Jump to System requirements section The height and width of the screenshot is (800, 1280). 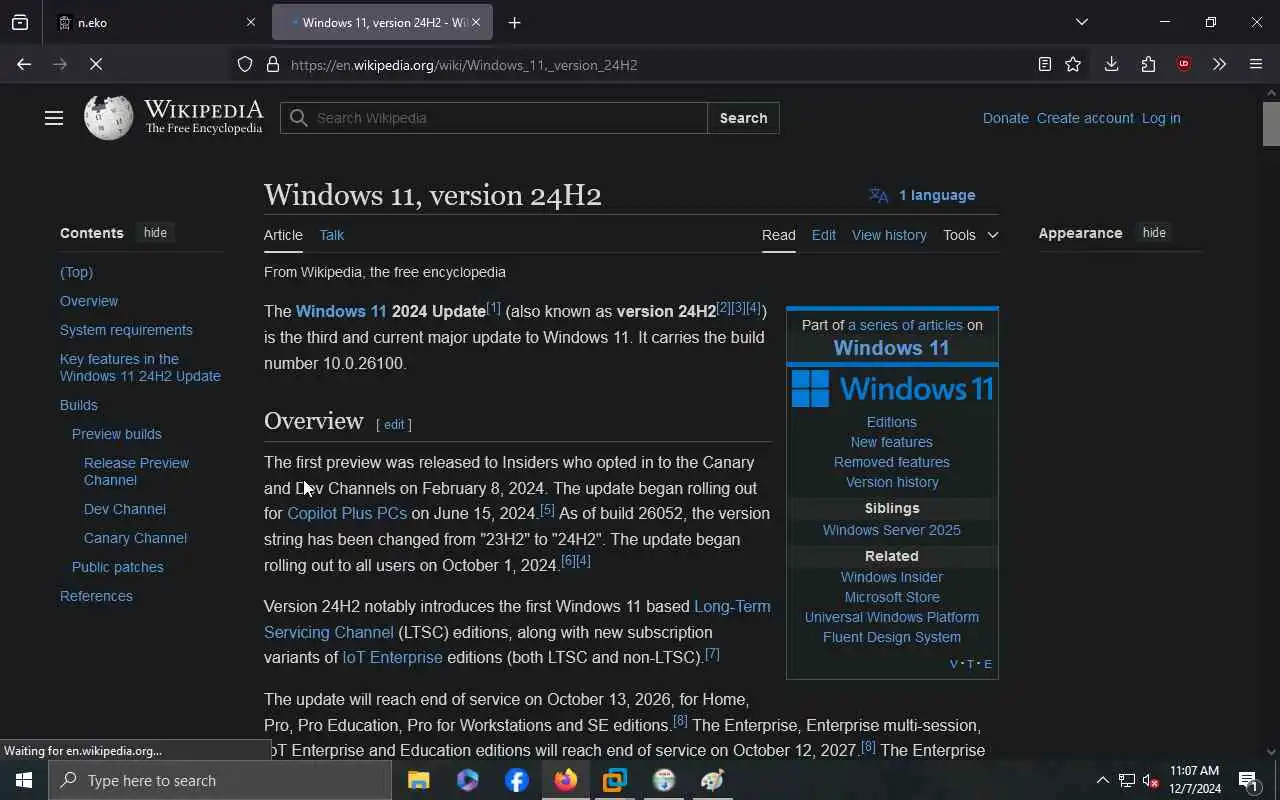[126, 330]
